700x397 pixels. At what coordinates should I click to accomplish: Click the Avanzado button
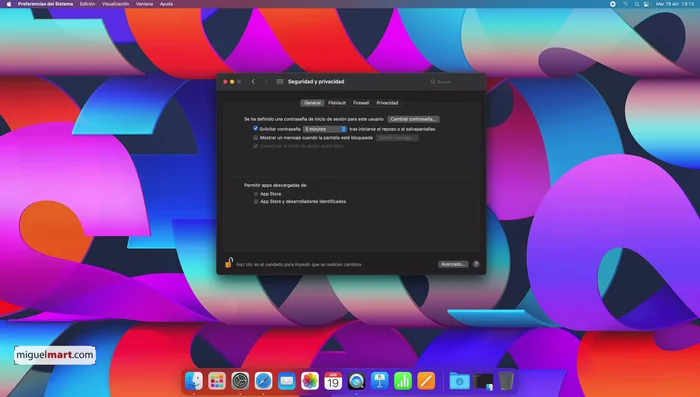point(453,264)
